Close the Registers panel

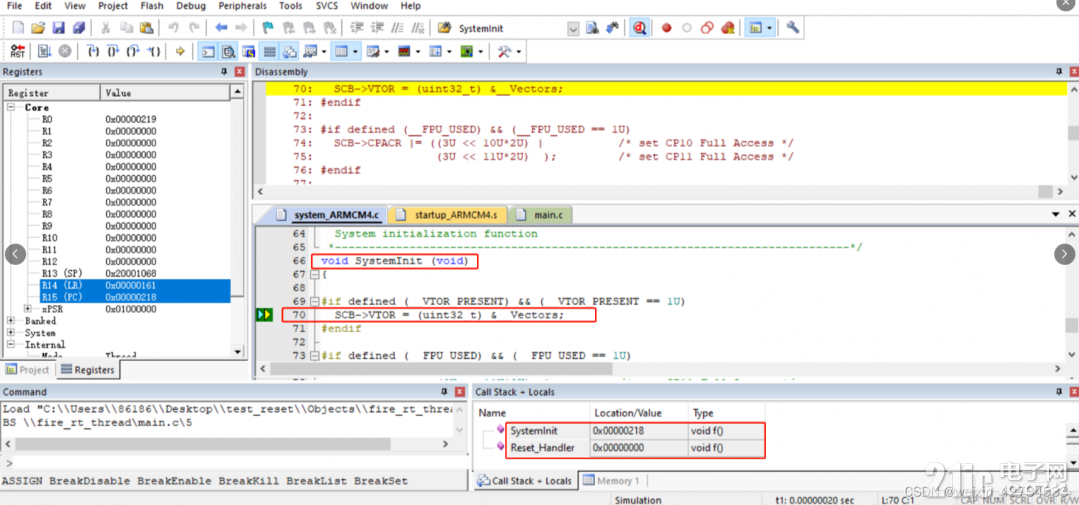239,72
